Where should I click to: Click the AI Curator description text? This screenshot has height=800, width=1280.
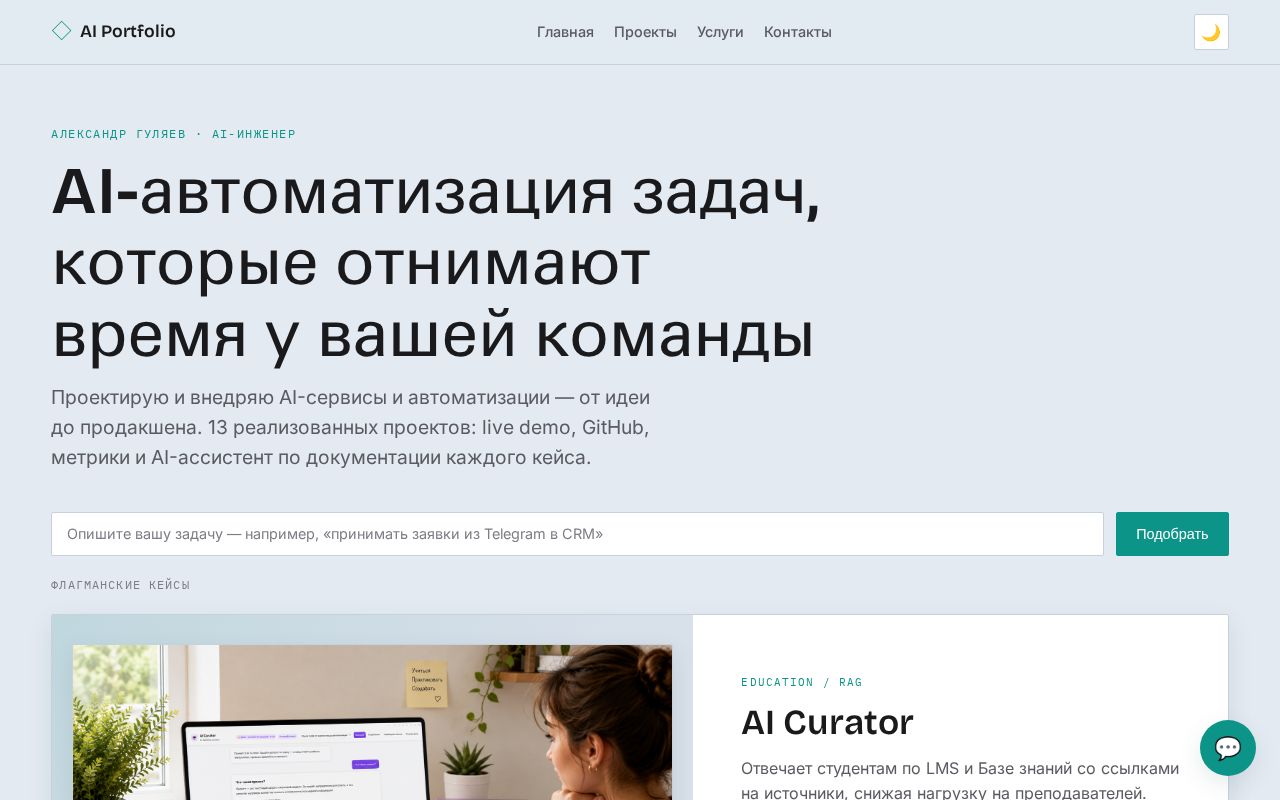[x=960, y=780]
